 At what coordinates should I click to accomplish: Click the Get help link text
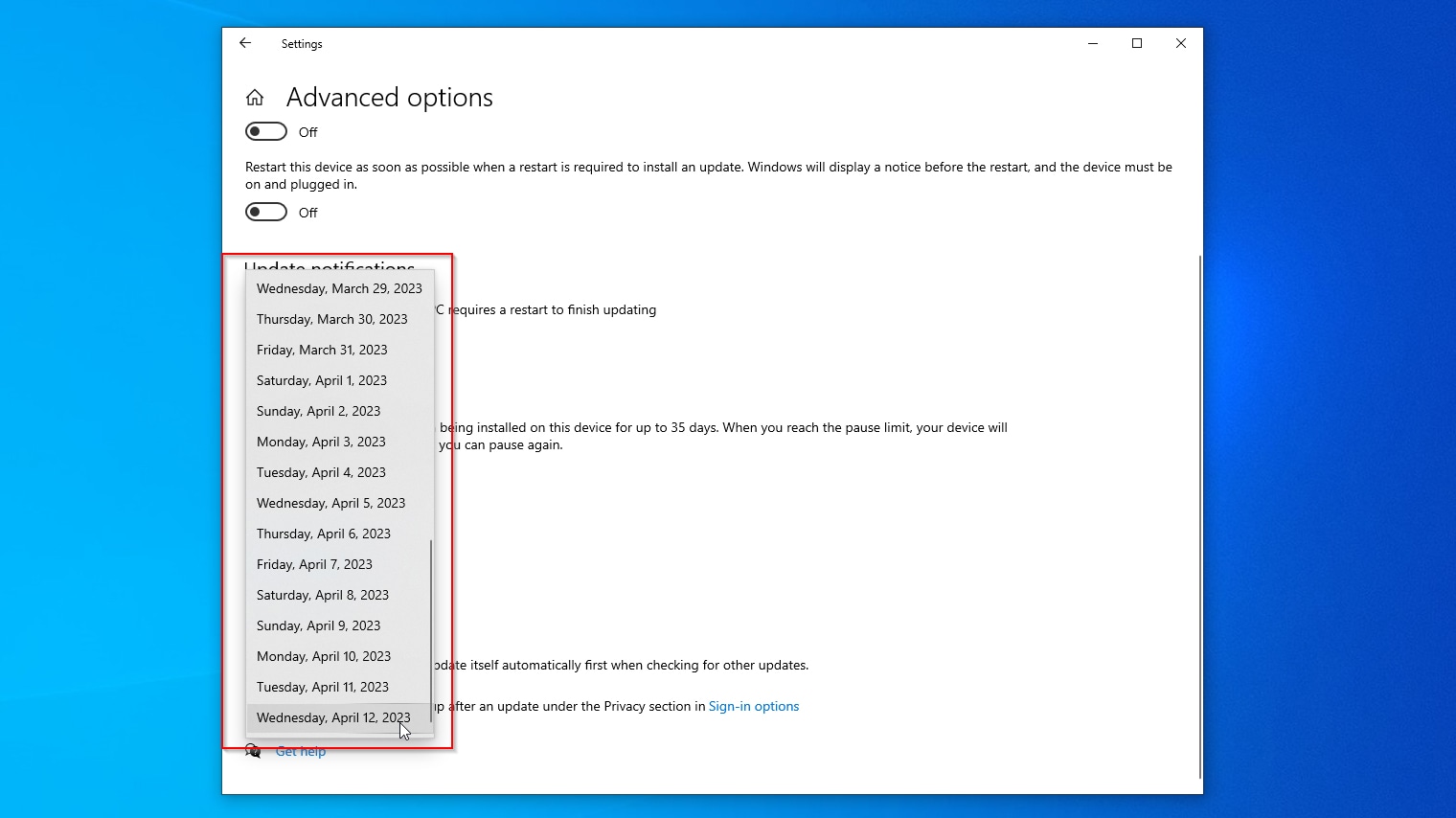pos(301,752)
